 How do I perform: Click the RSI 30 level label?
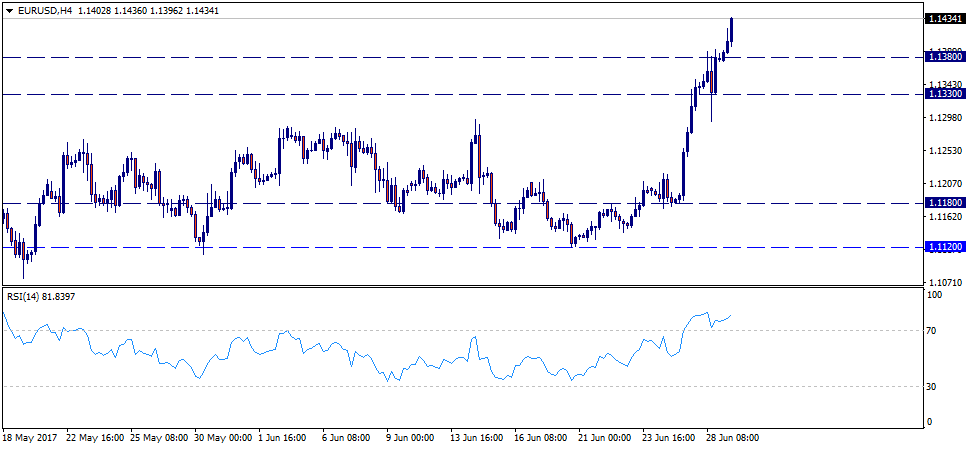[x=933, y=386]
